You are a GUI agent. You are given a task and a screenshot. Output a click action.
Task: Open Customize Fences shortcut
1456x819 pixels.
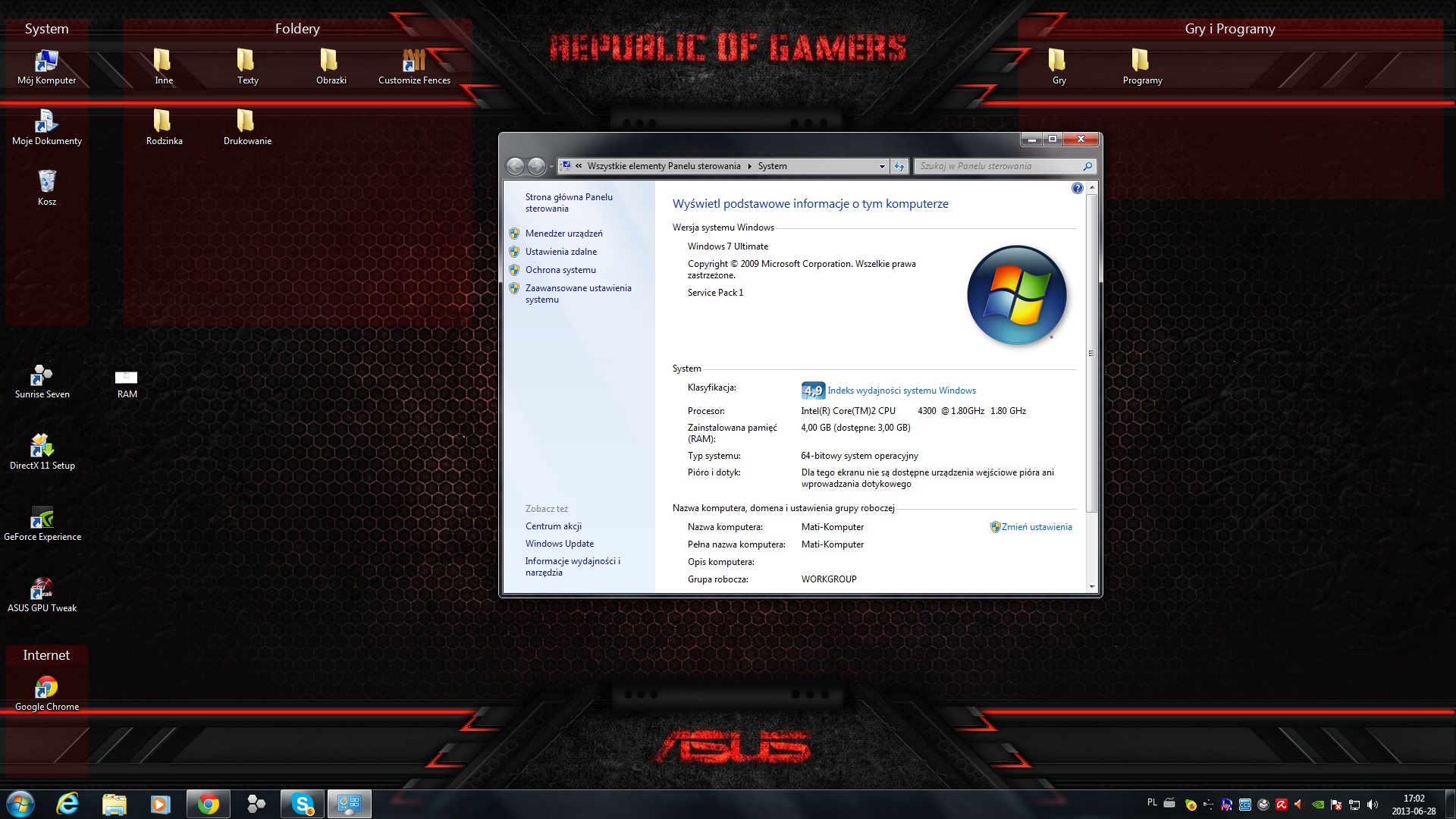coord(414,67)
